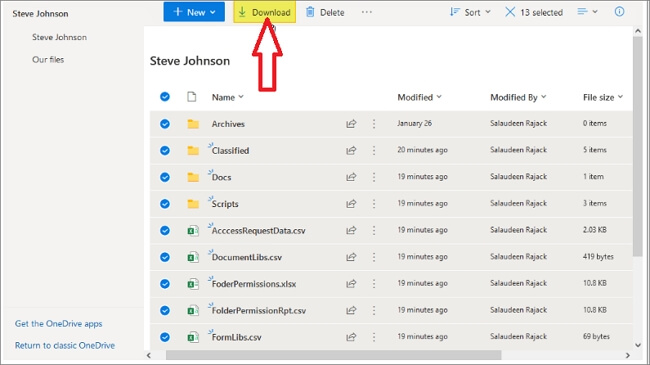Screen dimensions: 650x365
Task: Share AcccessRequestData.csv file
Action: [351, 230]
